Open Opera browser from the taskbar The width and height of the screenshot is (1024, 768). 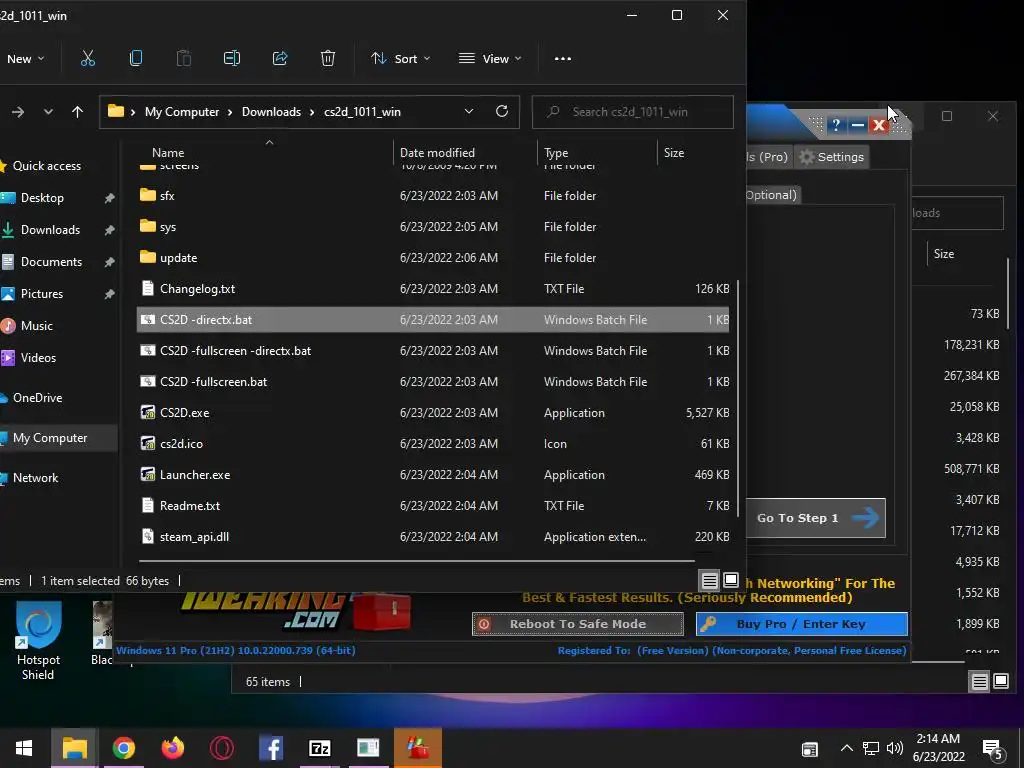tap(221, 748)
